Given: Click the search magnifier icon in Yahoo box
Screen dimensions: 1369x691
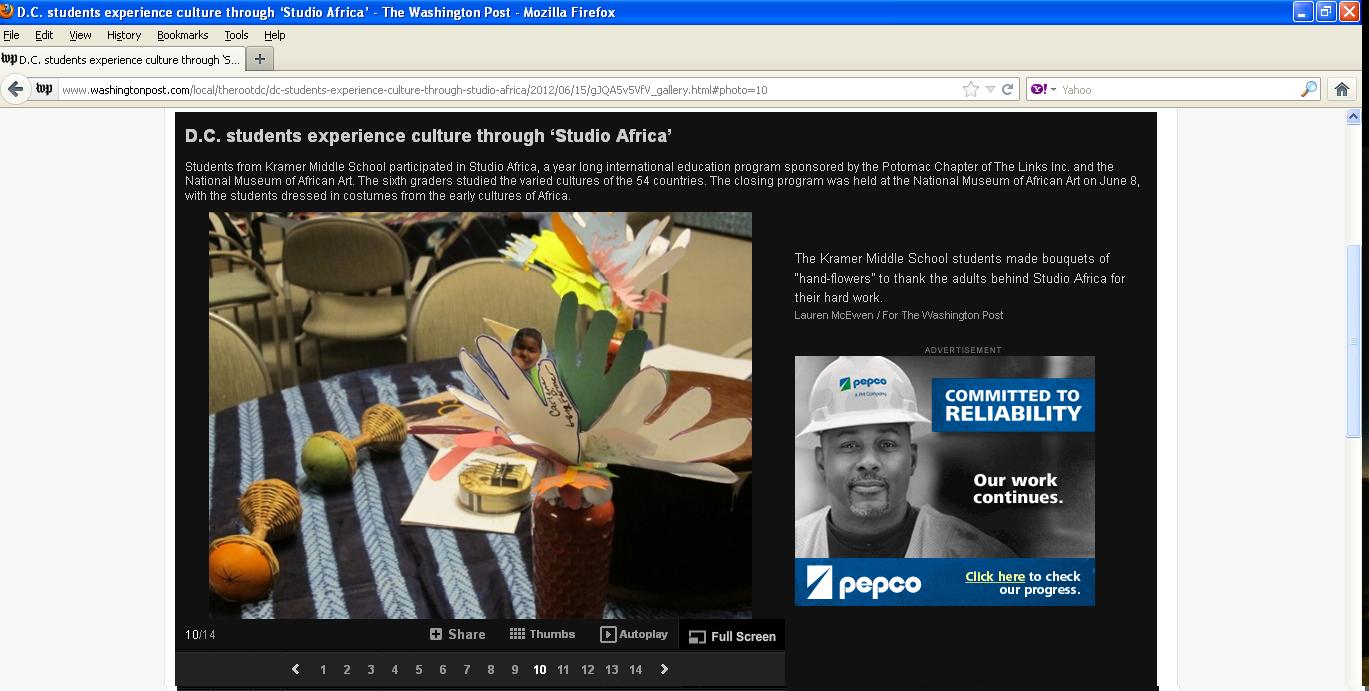Looking at the screenshot, I should 1308,89.
